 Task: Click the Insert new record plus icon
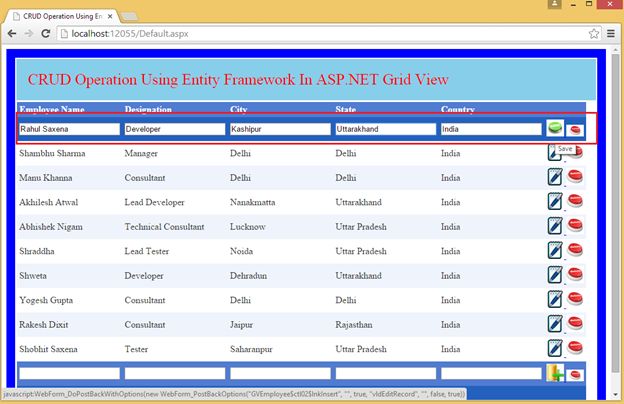coord(555,373)
